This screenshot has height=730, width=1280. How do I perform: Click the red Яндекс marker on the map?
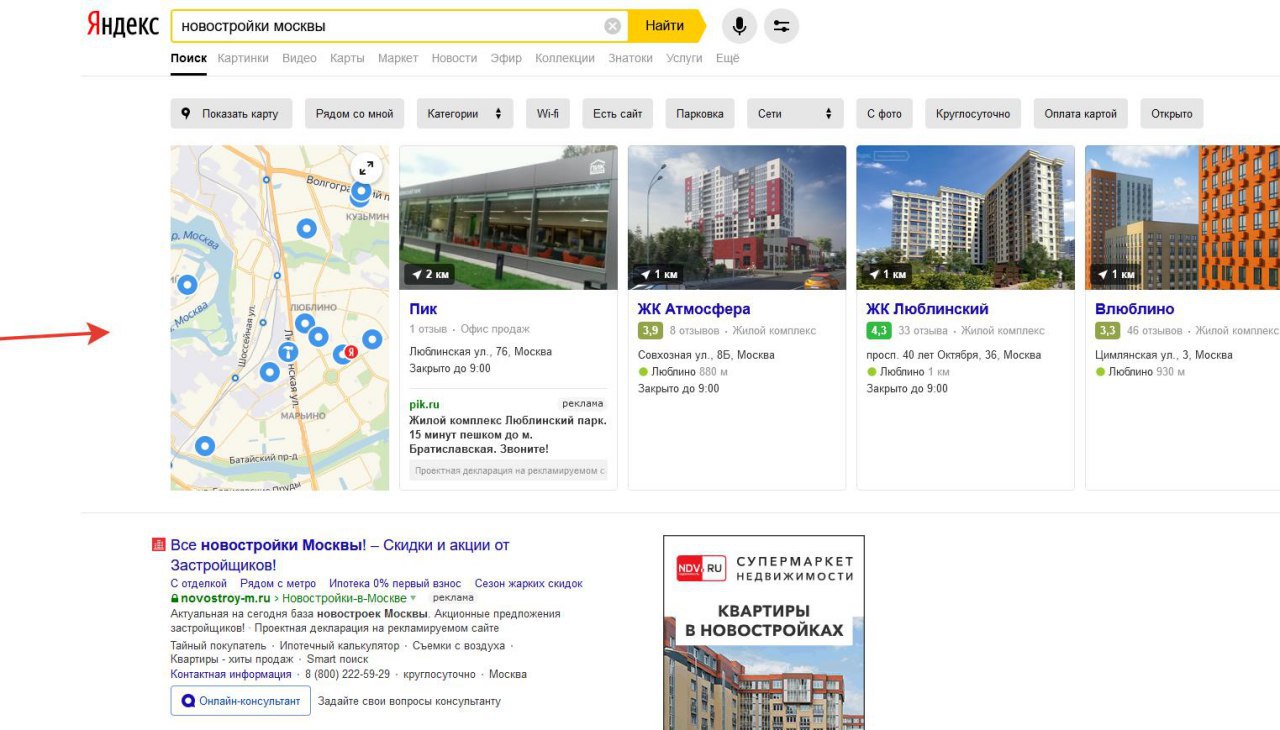[350, 352]
